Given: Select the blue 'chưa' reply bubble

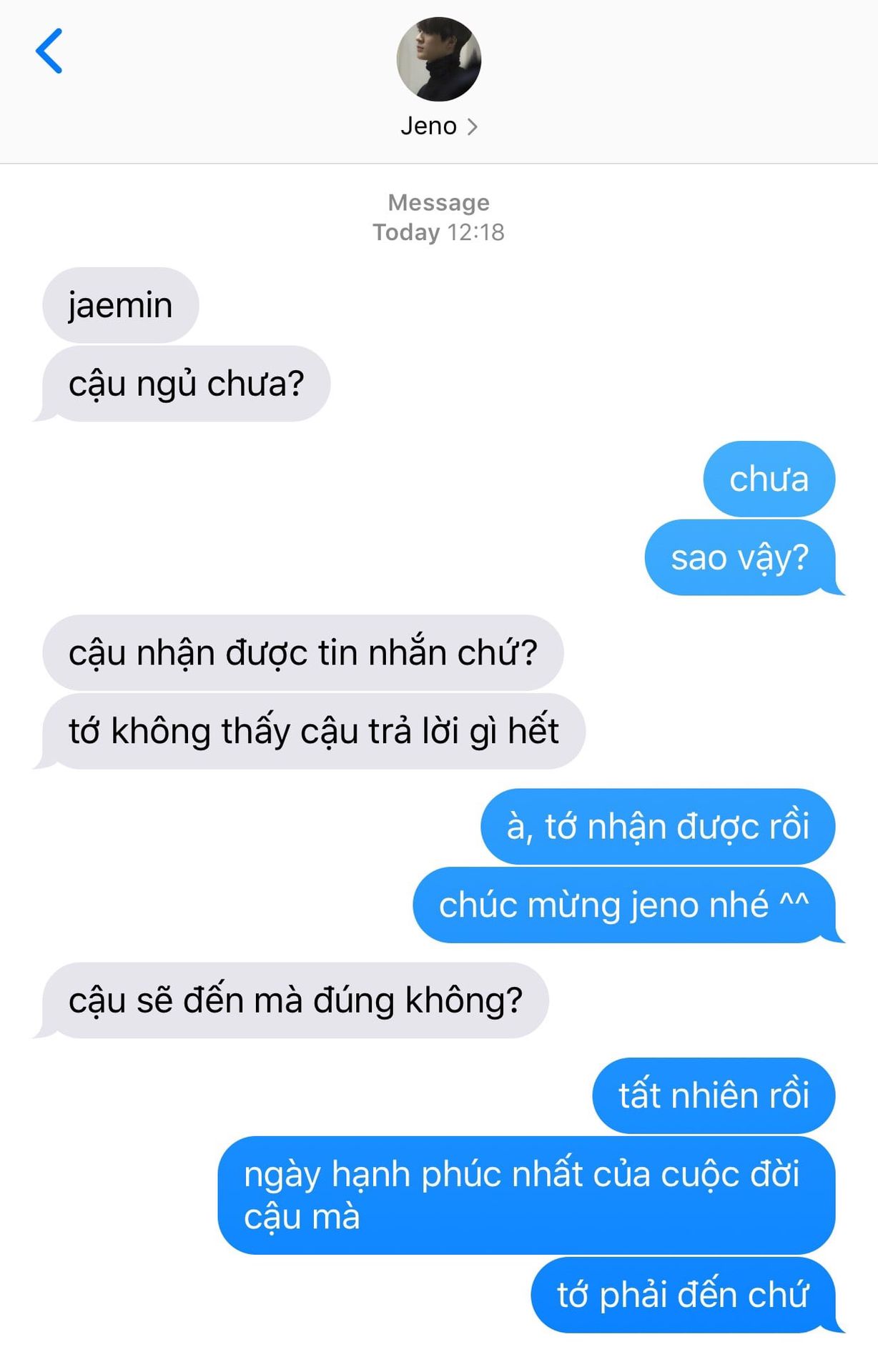Looking at the screenshot, I should [769, 479].
